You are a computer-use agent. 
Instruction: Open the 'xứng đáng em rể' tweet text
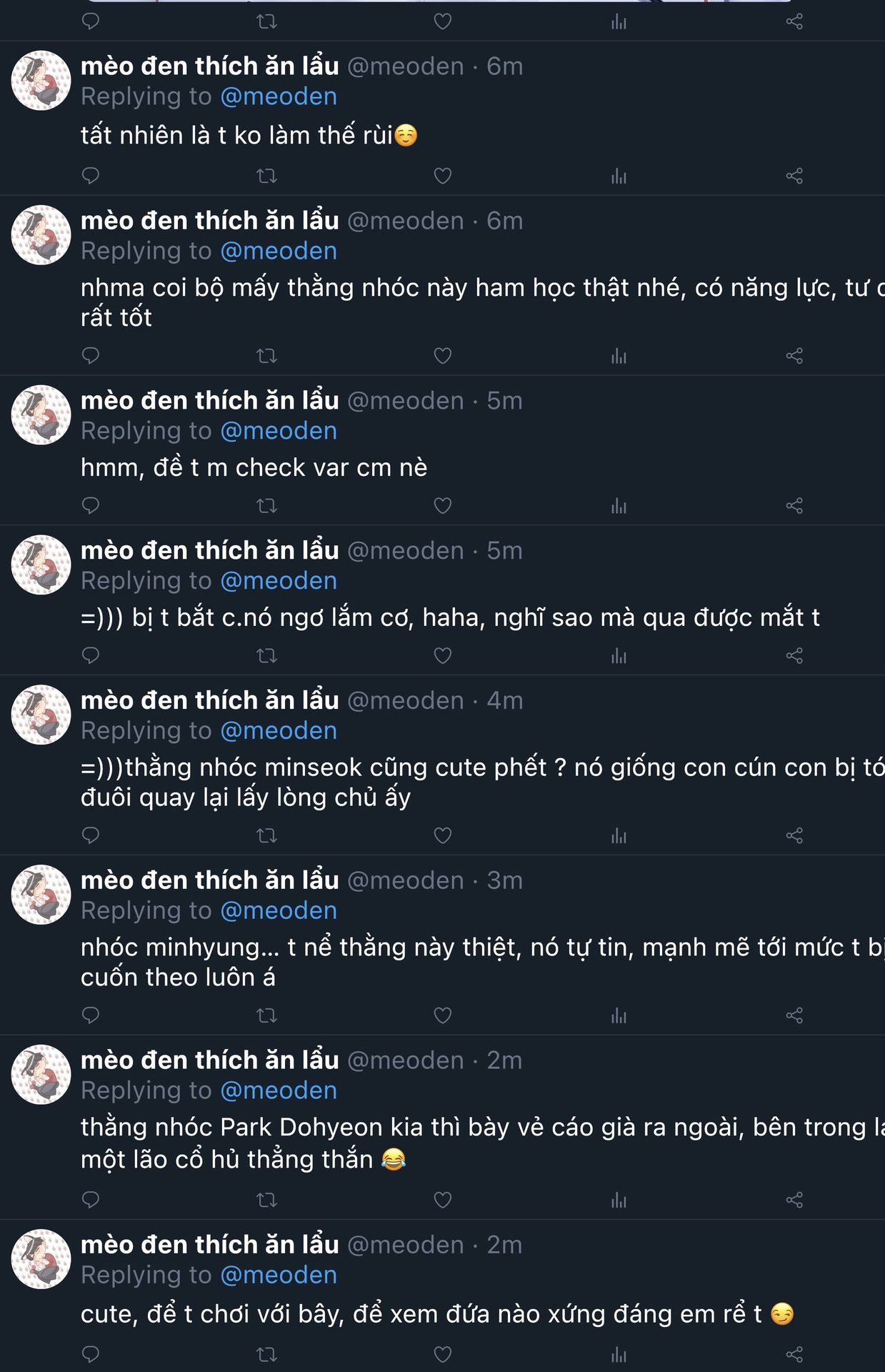click(x=421, y=1314)
